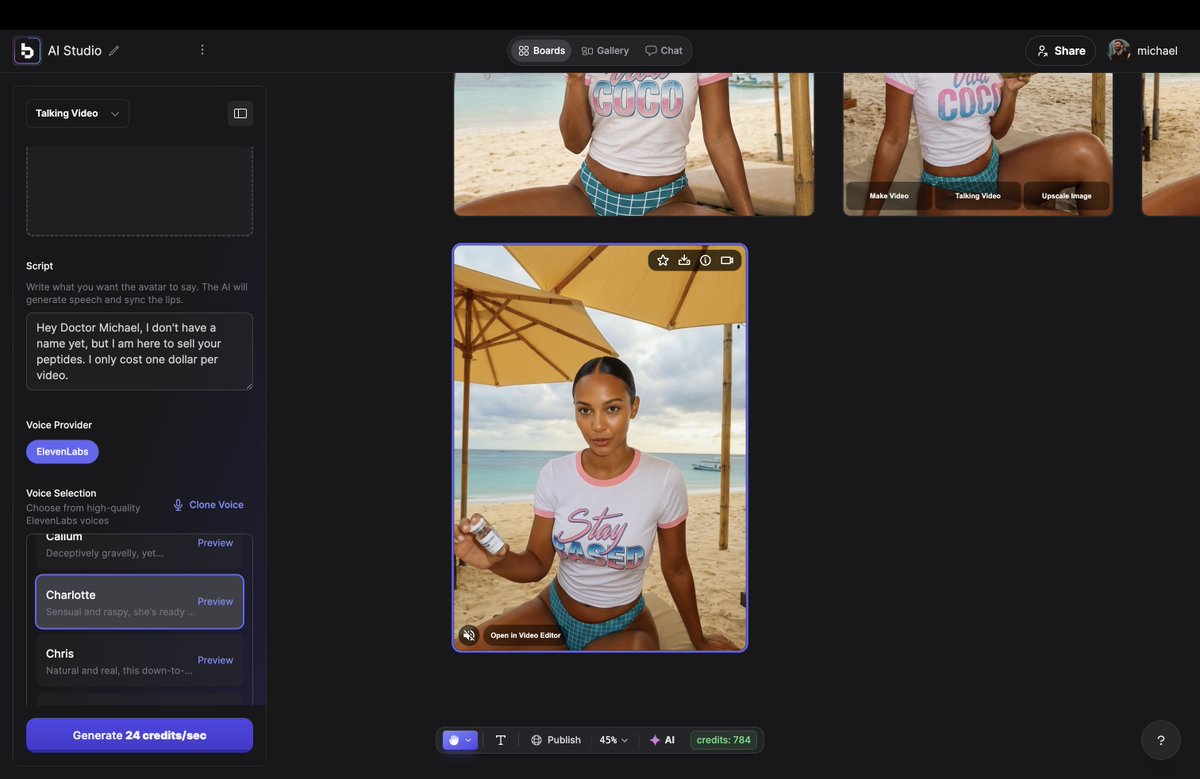This screenshot has height=779, width=1200.
Task: Select the hand pan tool
Action: [x=454, y=740]
